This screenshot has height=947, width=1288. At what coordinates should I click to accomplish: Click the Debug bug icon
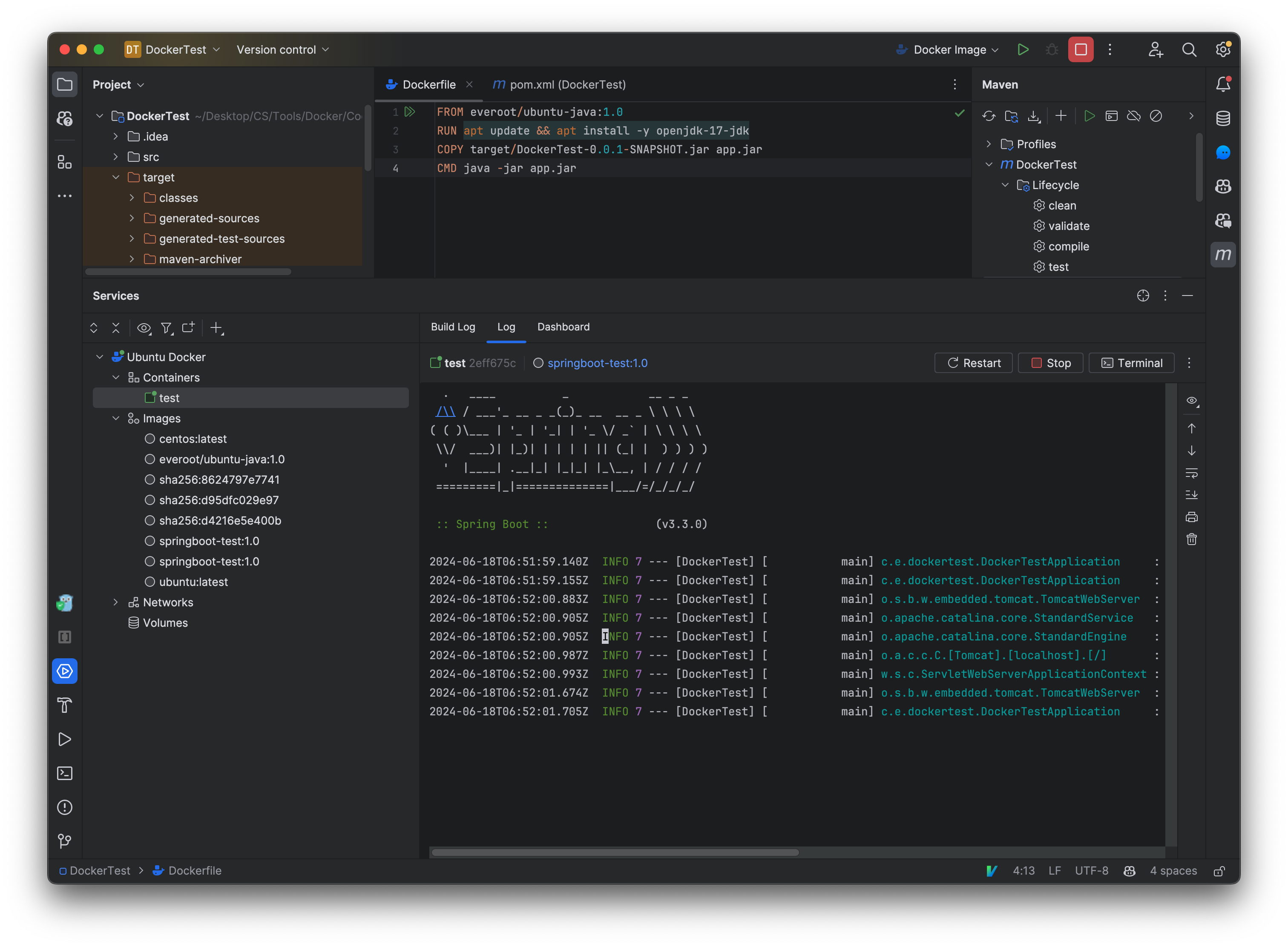[1052, 50]
